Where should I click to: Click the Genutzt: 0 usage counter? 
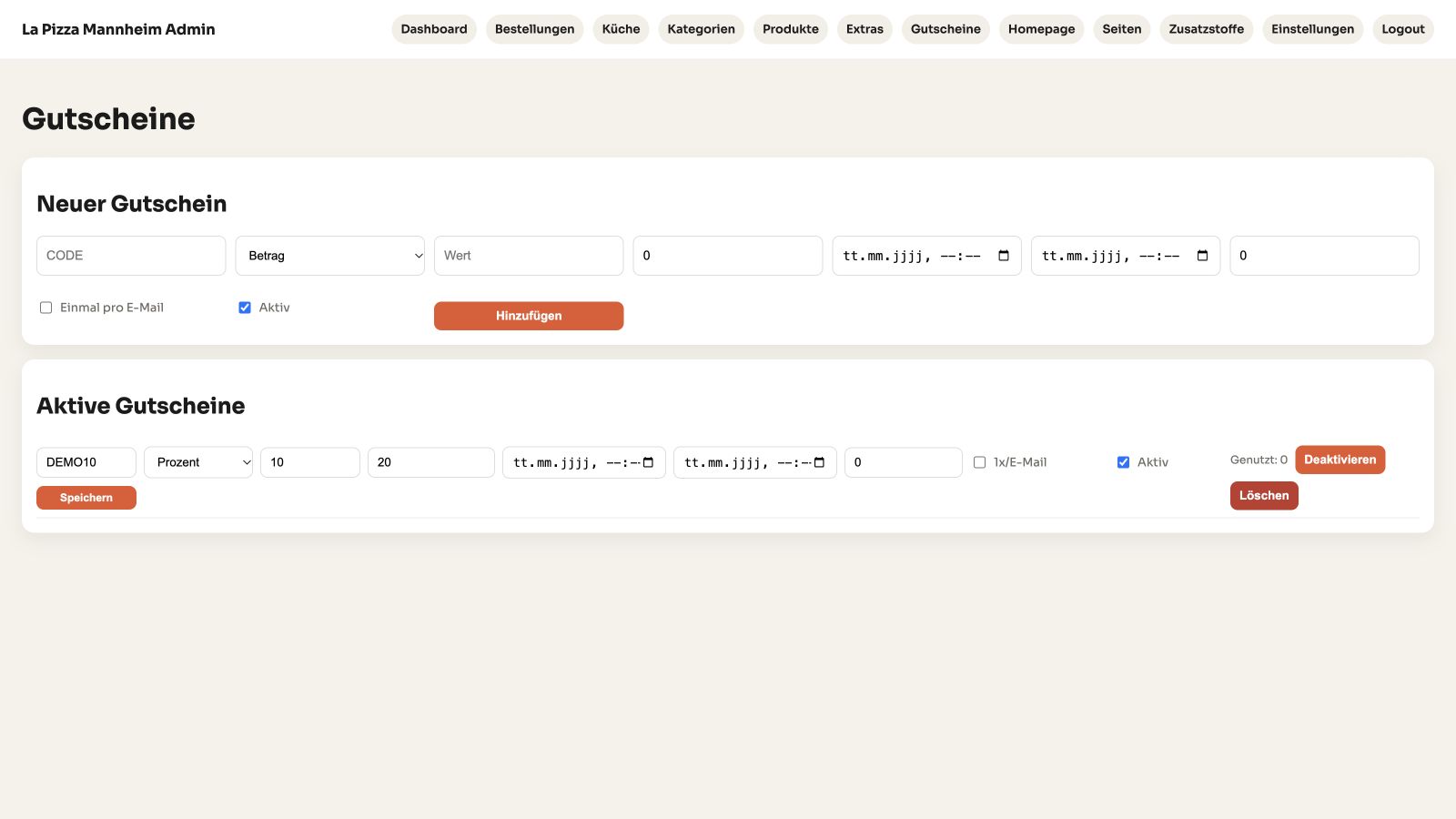point(1259,460)
